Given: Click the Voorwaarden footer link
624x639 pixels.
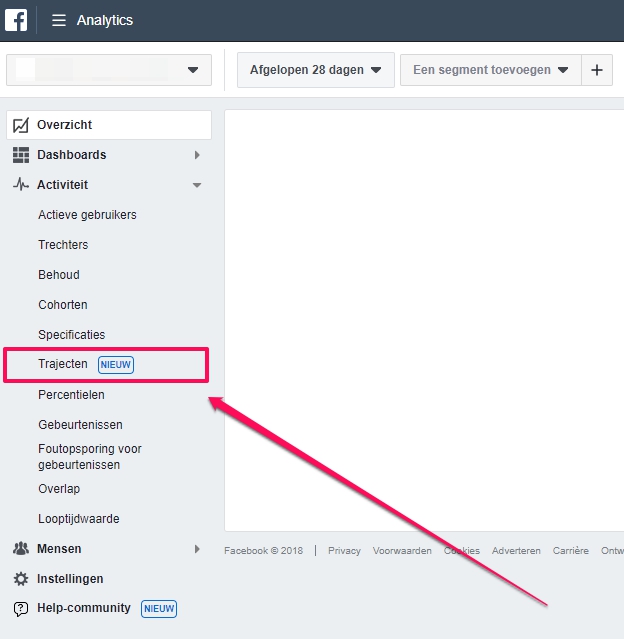Looking at the screenshot, I should click(402, 551).
